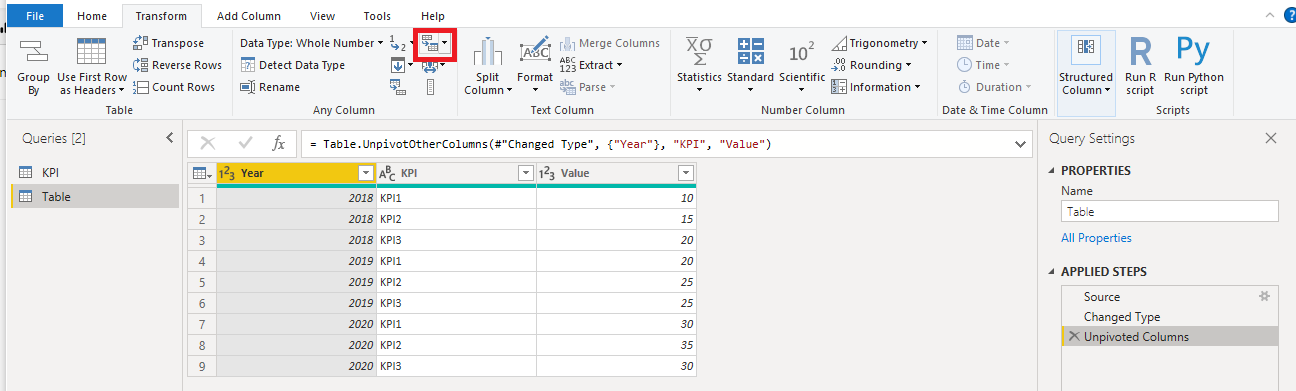Image resolution: width=1296 pixels, height=391 pixels.
Task: Open the Source step settings gear
Action: tap(1264, 297)
